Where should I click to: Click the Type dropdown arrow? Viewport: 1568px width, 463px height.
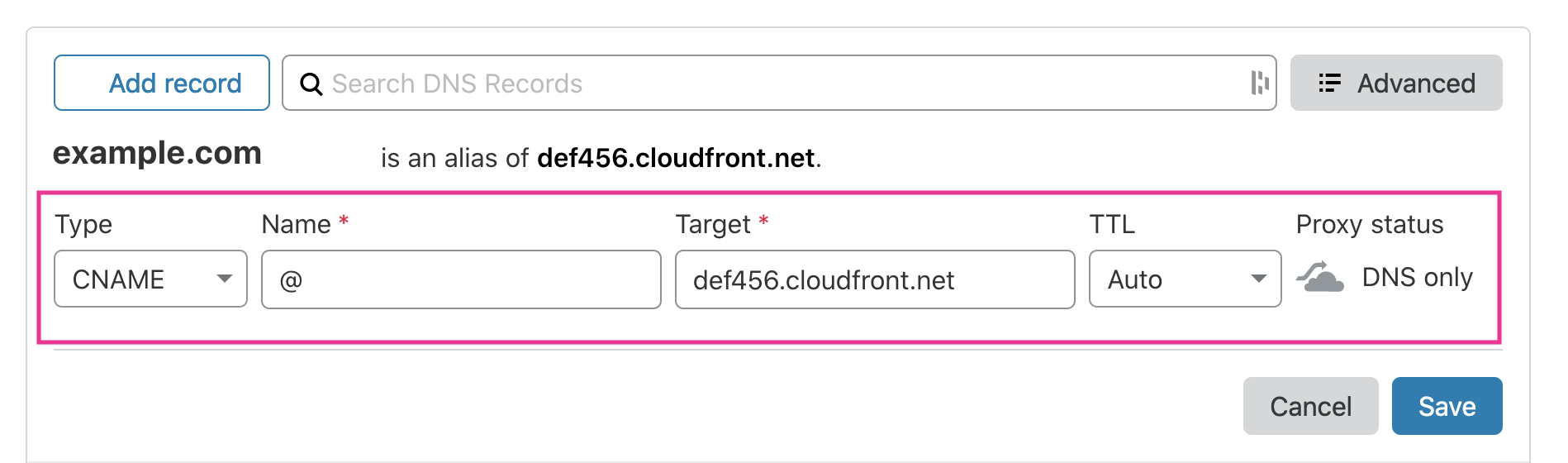(x=224, y=279)
